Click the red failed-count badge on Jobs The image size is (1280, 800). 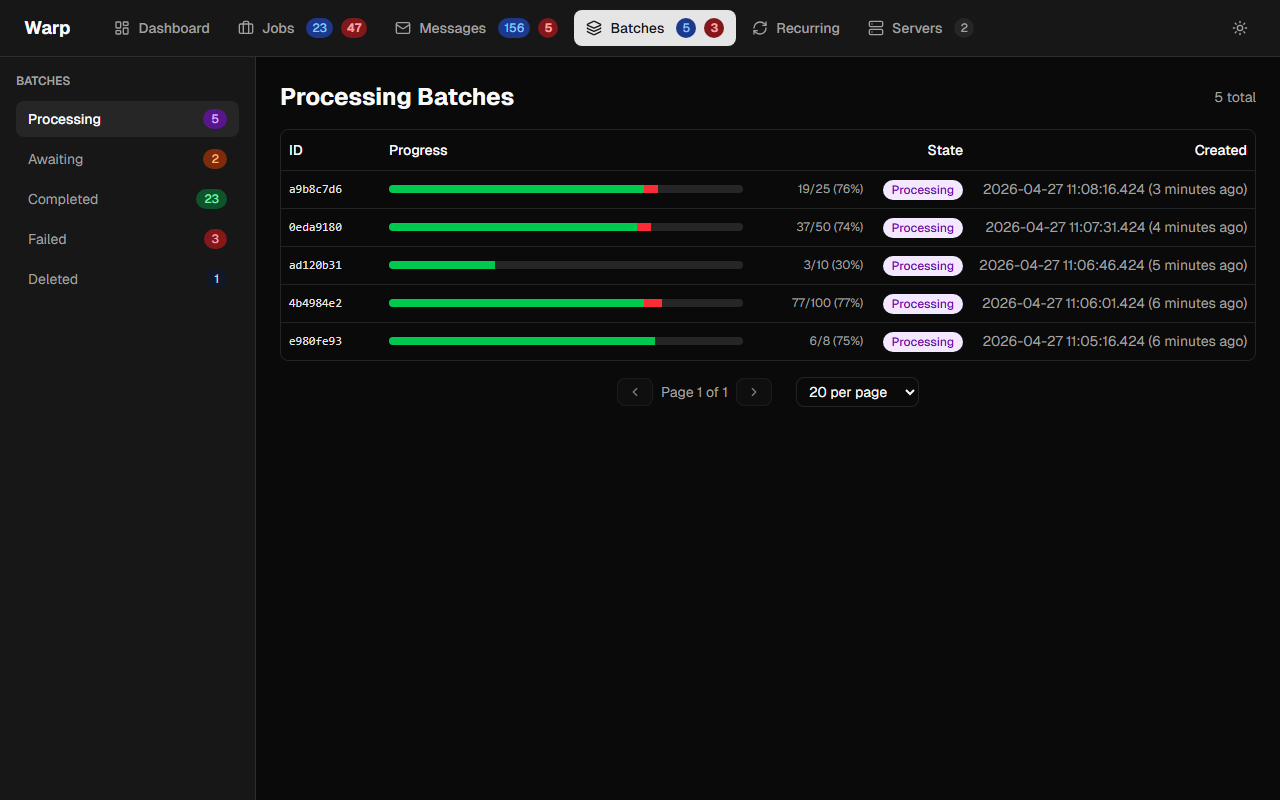click(x=354, y=28)
